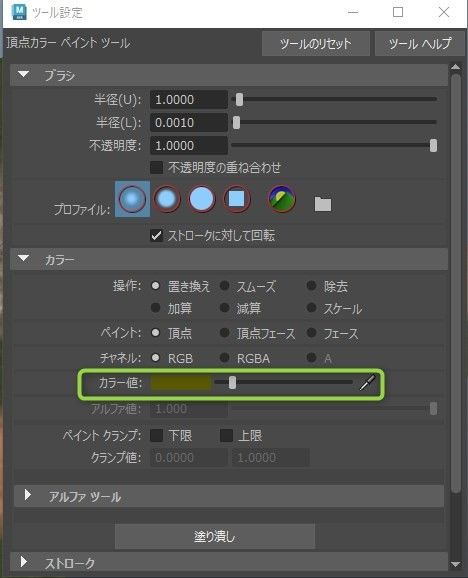
Task: Click the ツール ヘルプ button
Action: (419, 43)
